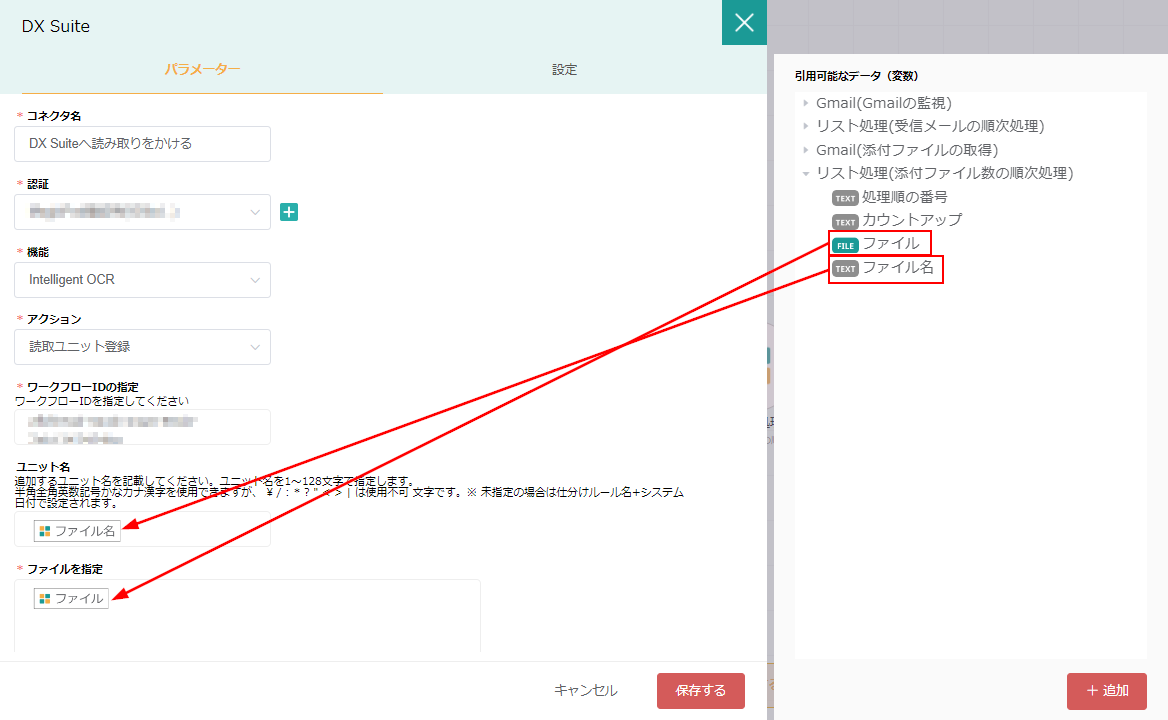Click the variable icon in ファイル chip
1168x720 pixels.
click(45, 599)
